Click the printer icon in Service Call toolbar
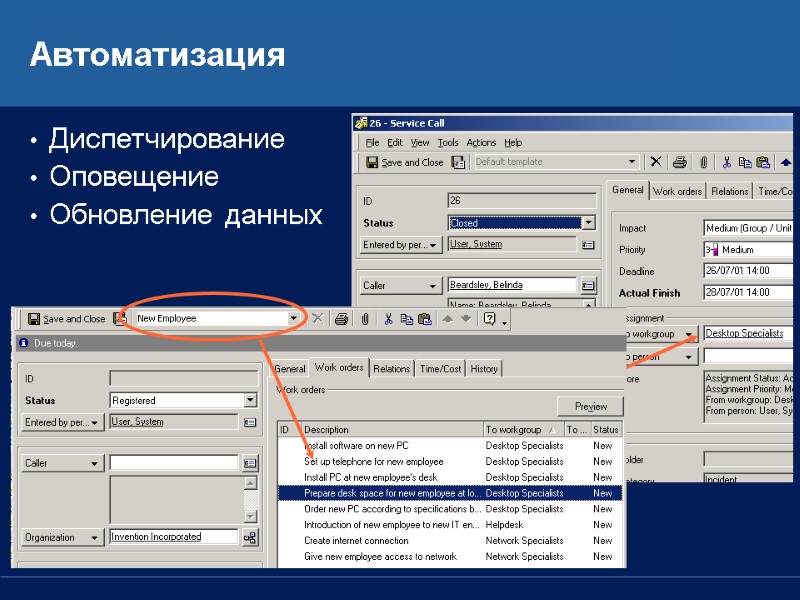The image size is (800, 600). pos(680,162)
